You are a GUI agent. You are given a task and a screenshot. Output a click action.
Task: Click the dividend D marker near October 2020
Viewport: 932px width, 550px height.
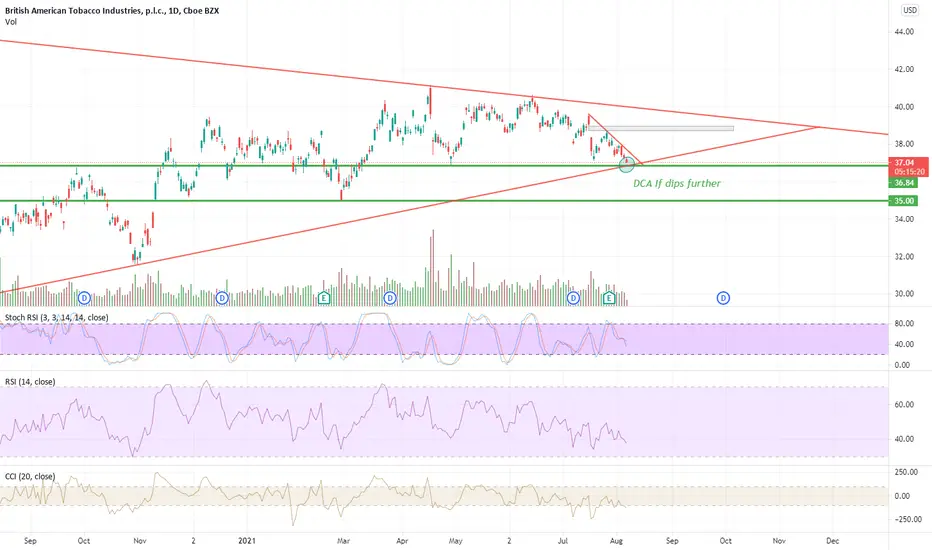tap(84, 298)
